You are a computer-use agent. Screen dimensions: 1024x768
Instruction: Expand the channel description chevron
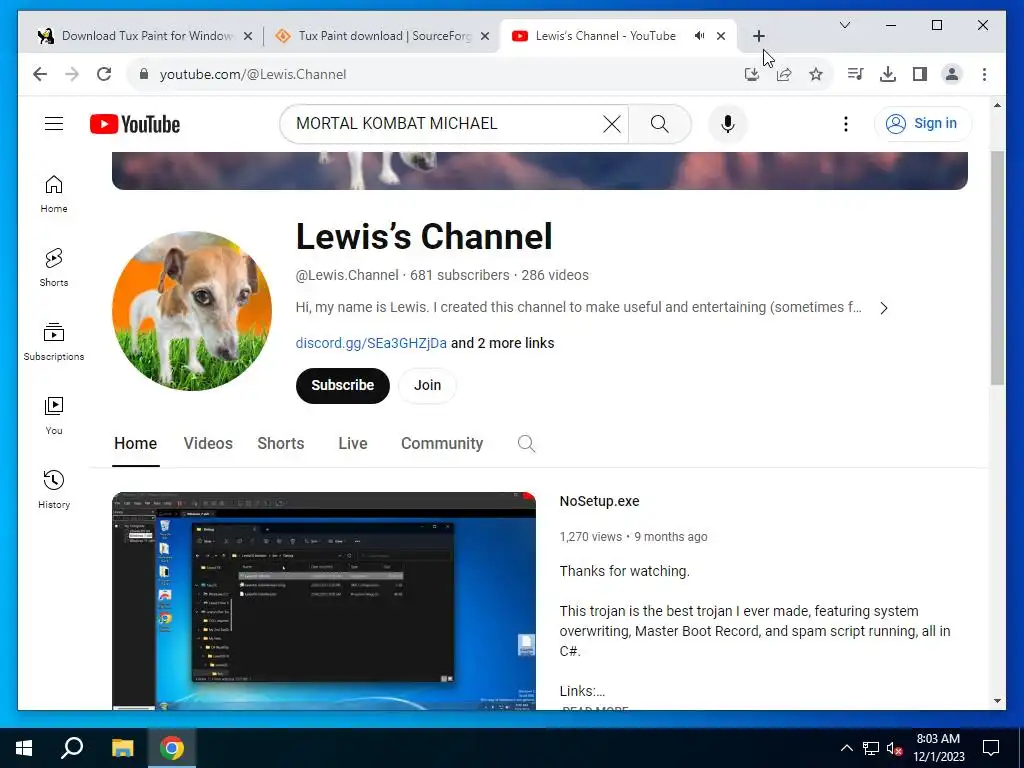[884, 308]
